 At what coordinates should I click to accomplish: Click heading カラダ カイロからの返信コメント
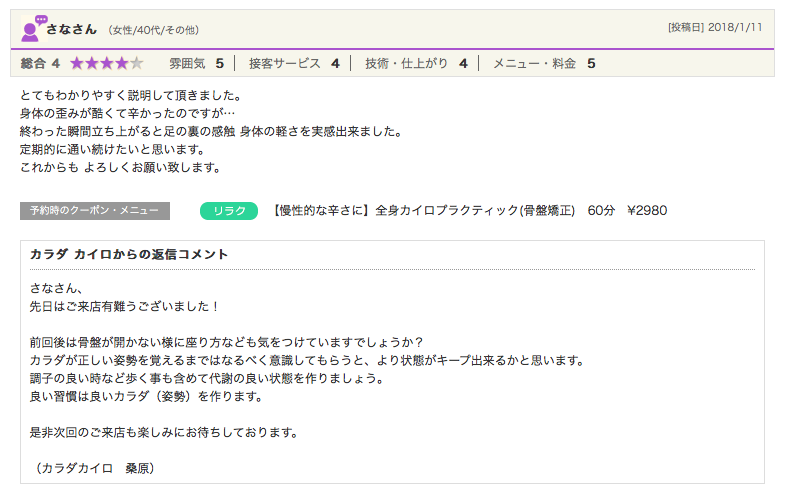129,254
